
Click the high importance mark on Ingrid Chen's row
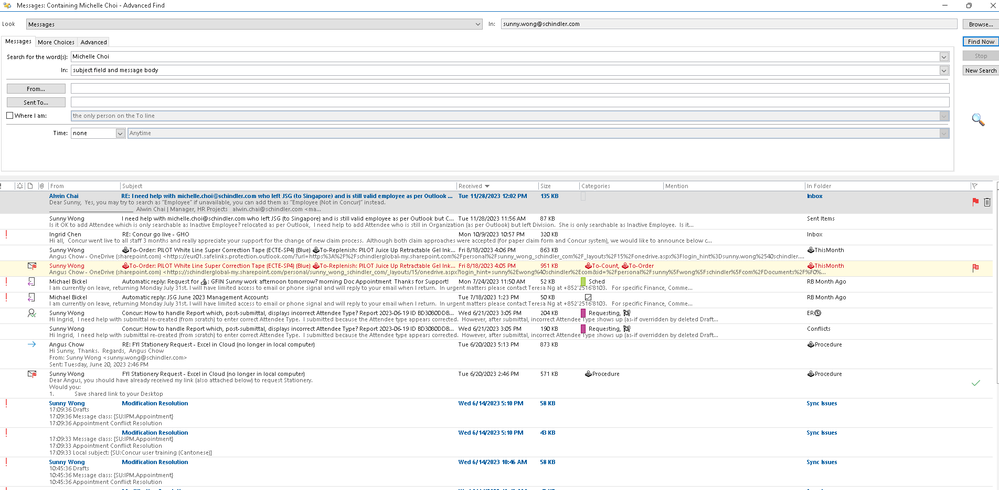click(x=6, y=234)
